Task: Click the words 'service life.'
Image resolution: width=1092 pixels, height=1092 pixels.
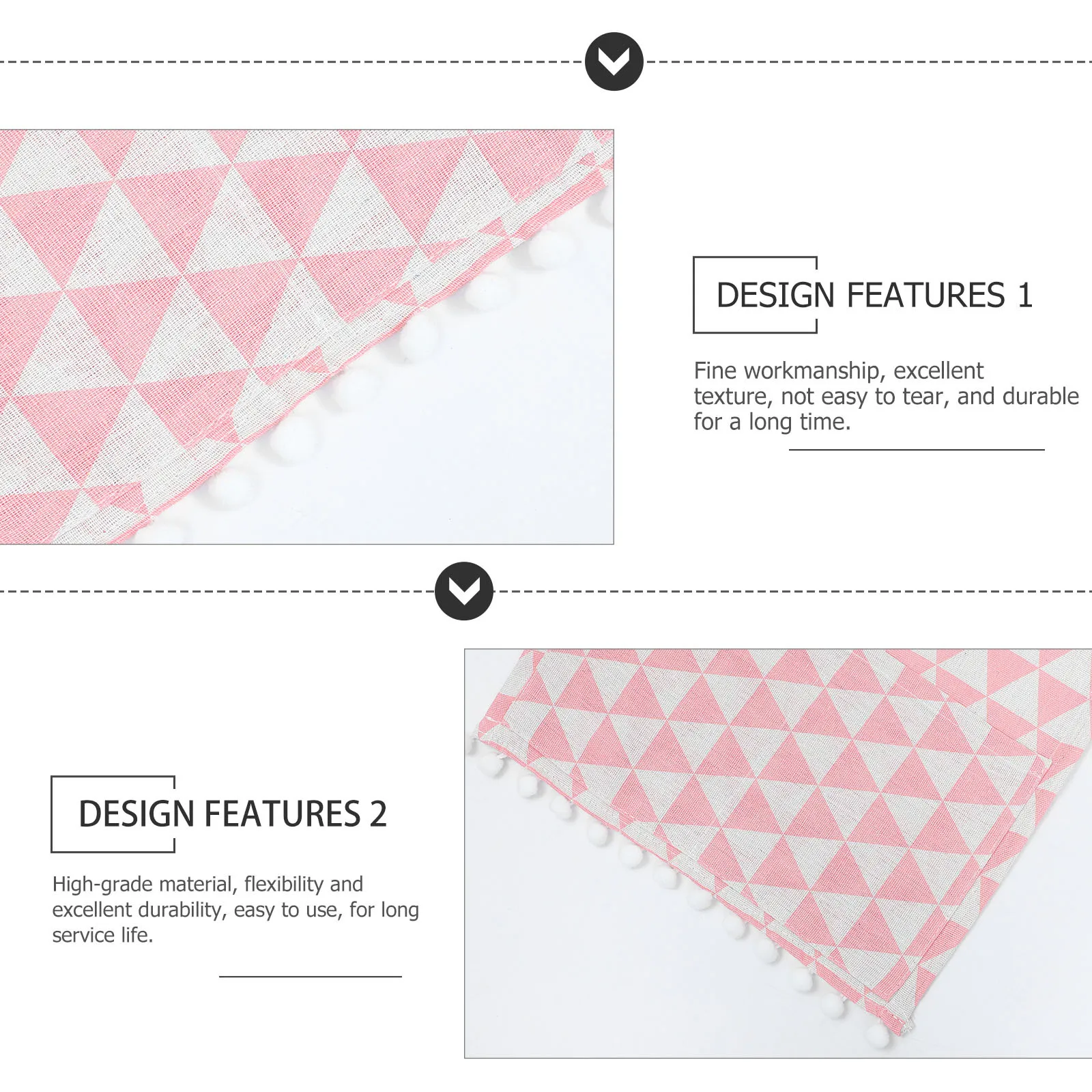Action: [x=102, y=935]
